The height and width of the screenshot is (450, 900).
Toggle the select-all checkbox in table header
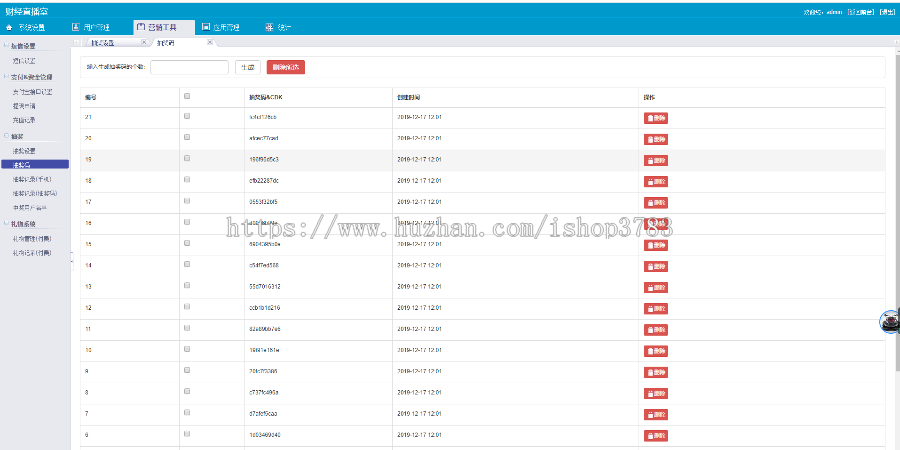[187, 96]
